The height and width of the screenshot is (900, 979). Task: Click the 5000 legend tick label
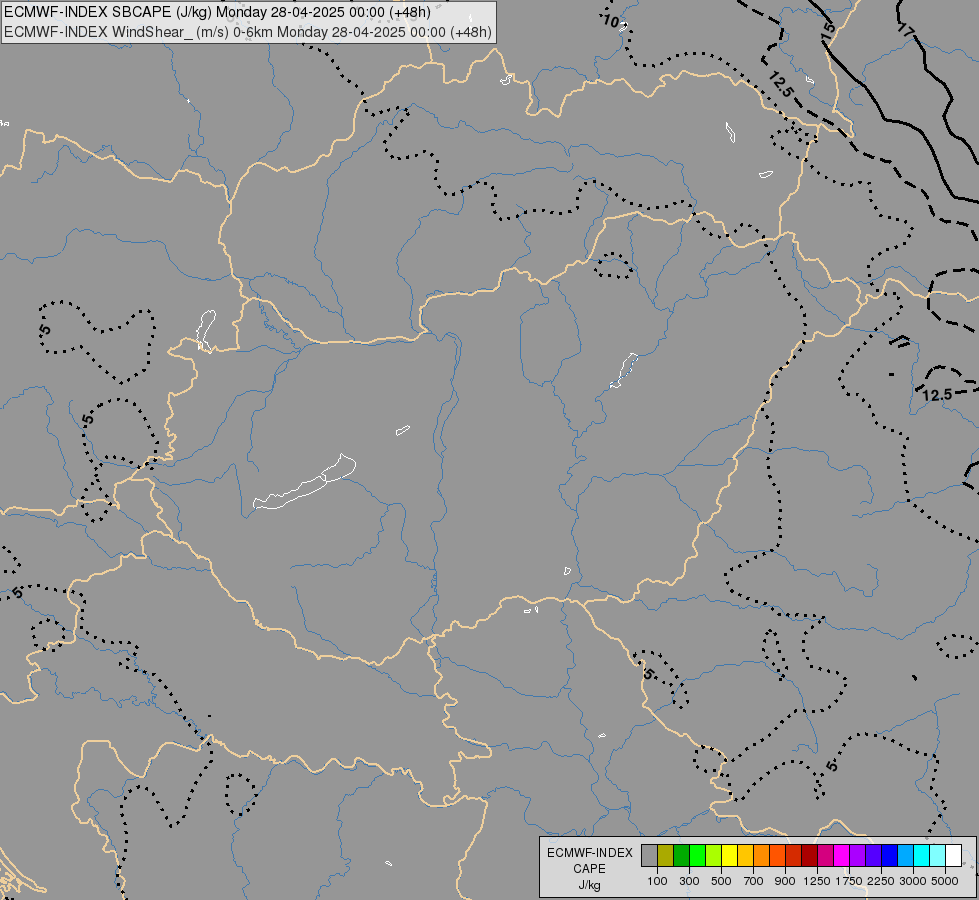coord(945,881)
